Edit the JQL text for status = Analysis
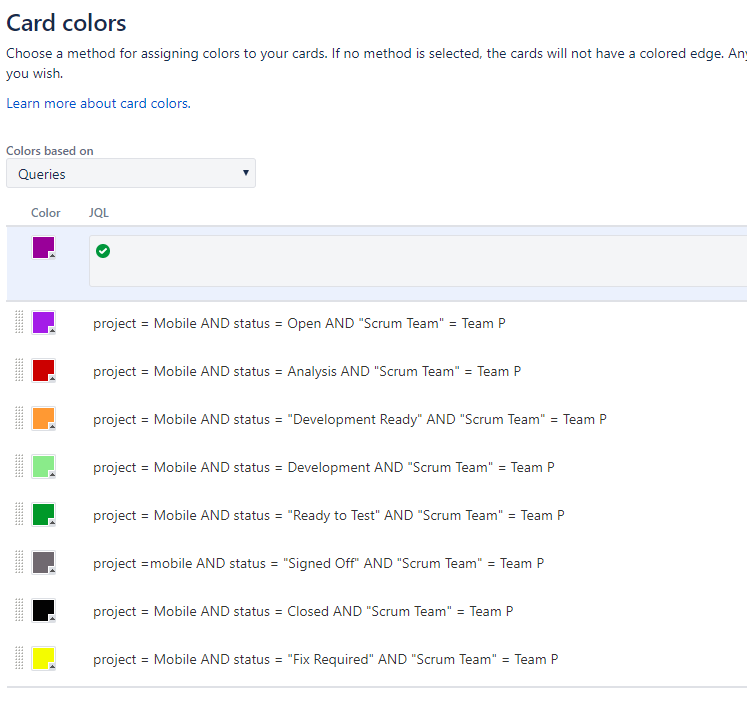Viewport: 747px width, 716px height. [307, 372]
